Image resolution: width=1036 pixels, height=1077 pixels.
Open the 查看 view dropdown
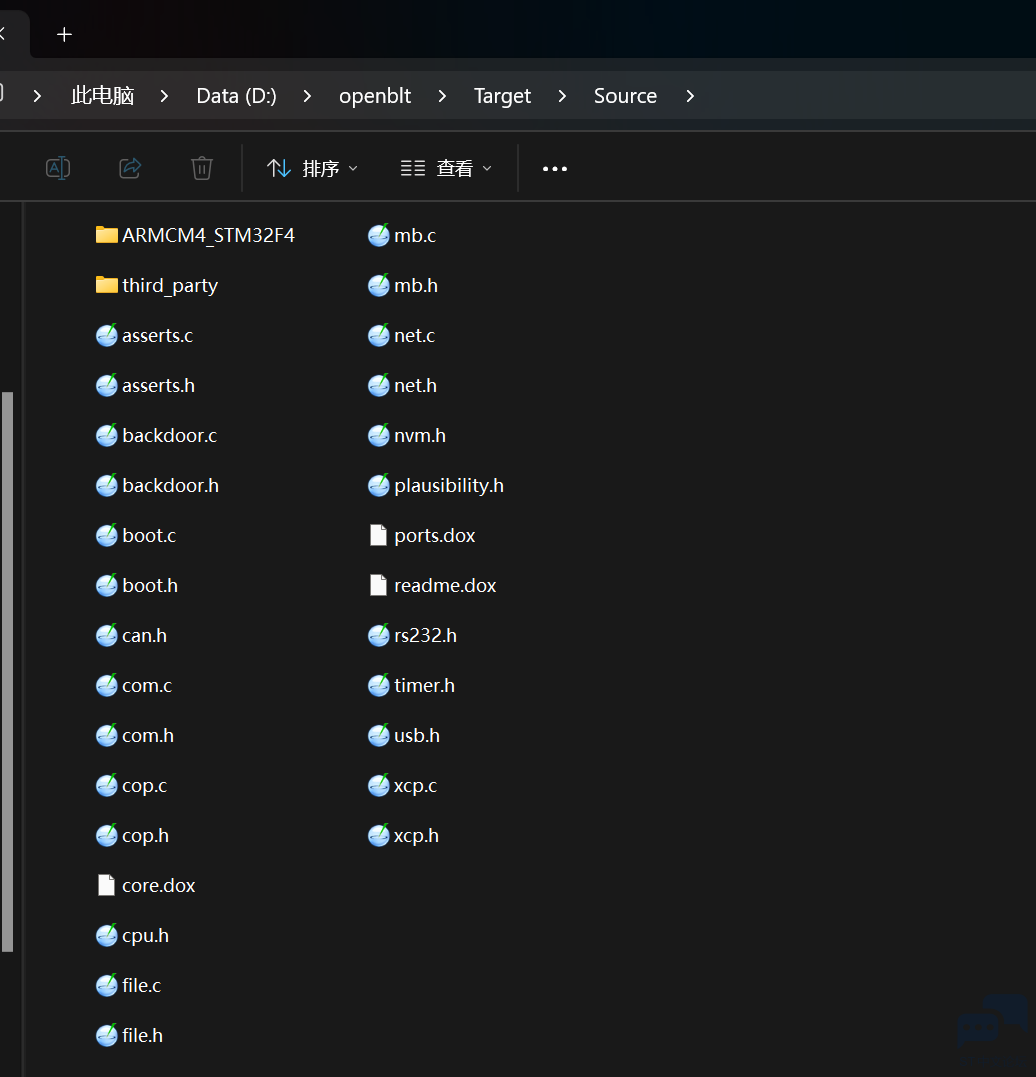click(447, 168)
